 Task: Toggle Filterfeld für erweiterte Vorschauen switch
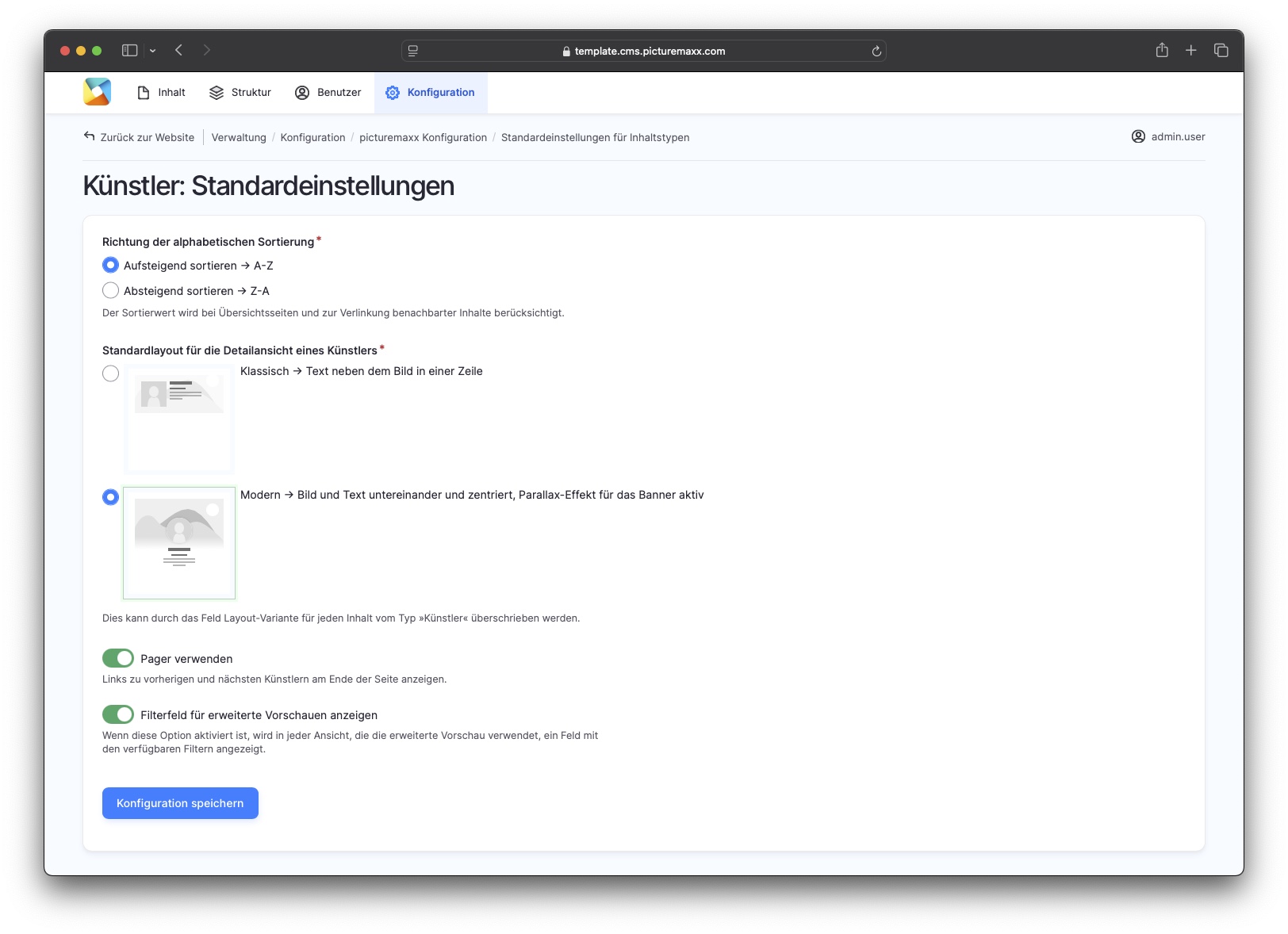[118, 714]
